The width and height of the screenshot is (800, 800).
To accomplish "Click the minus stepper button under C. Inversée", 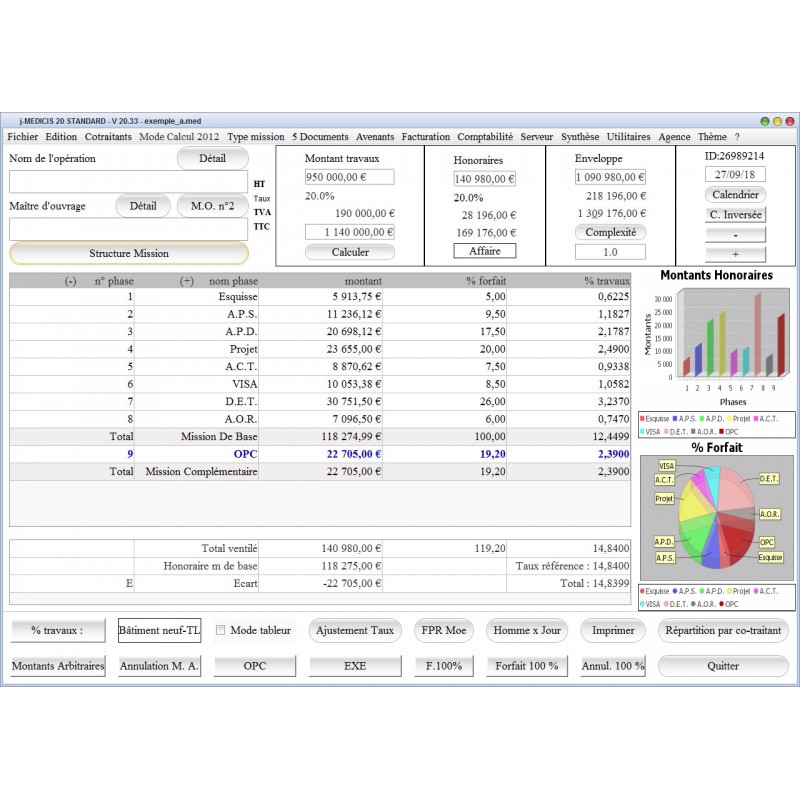I will point(735,235).
